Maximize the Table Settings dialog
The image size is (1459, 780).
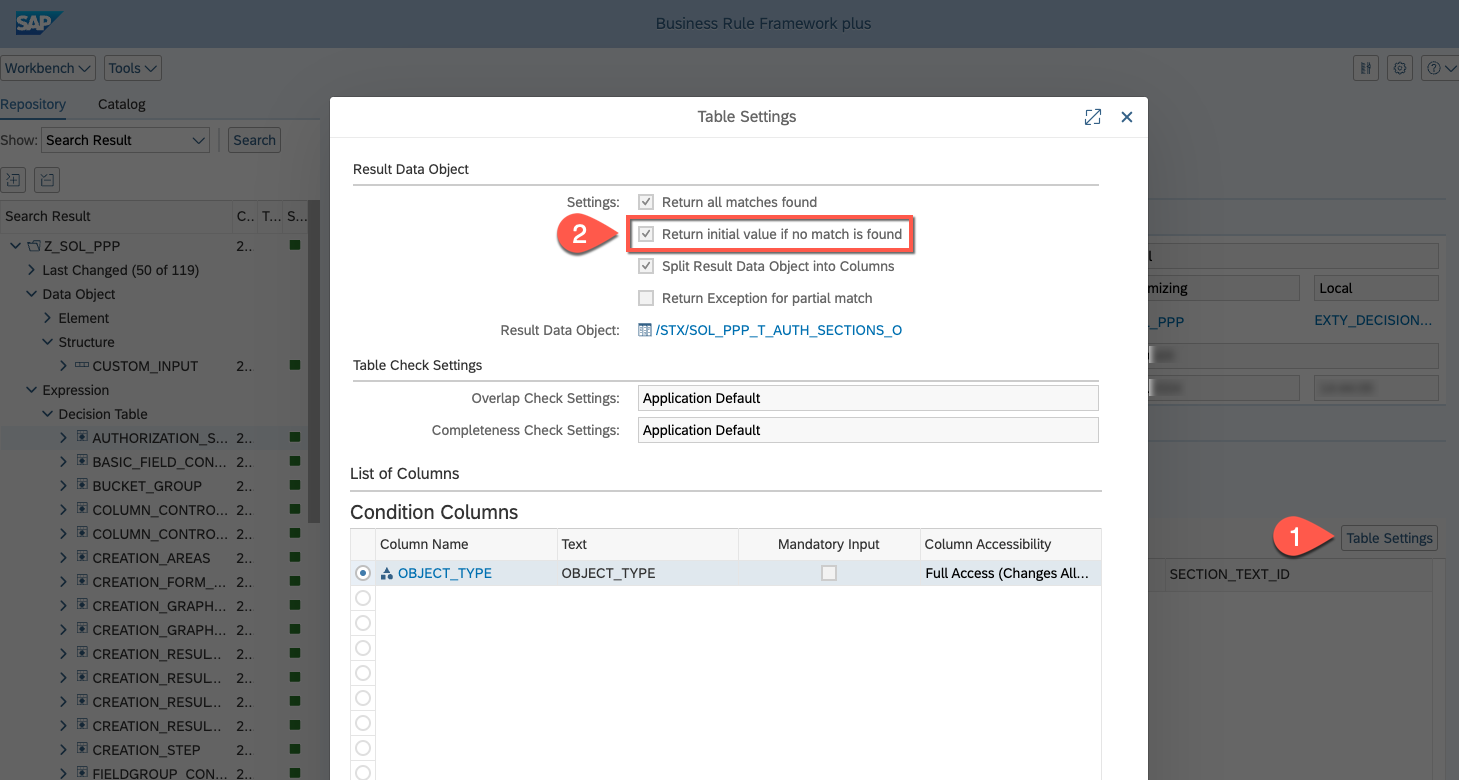[x=1092, y=117]
